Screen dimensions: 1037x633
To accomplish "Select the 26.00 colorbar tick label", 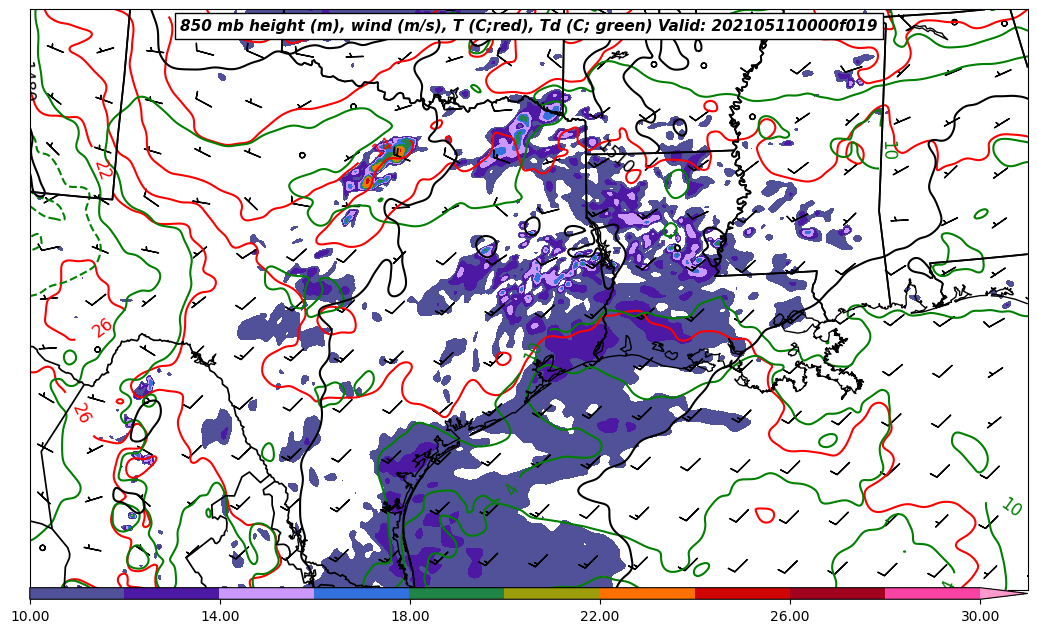I will tap(790, 616).
